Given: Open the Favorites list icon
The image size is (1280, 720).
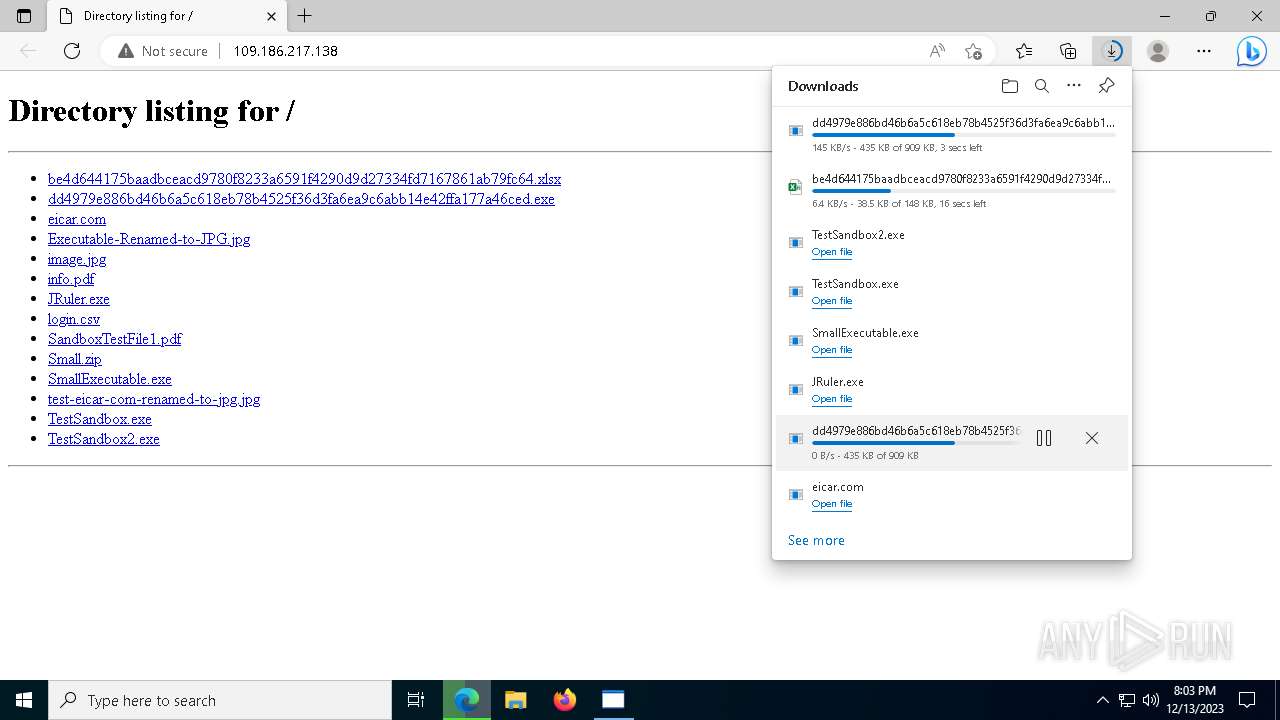Looking at the screenshot, I should click(1024, 51).
